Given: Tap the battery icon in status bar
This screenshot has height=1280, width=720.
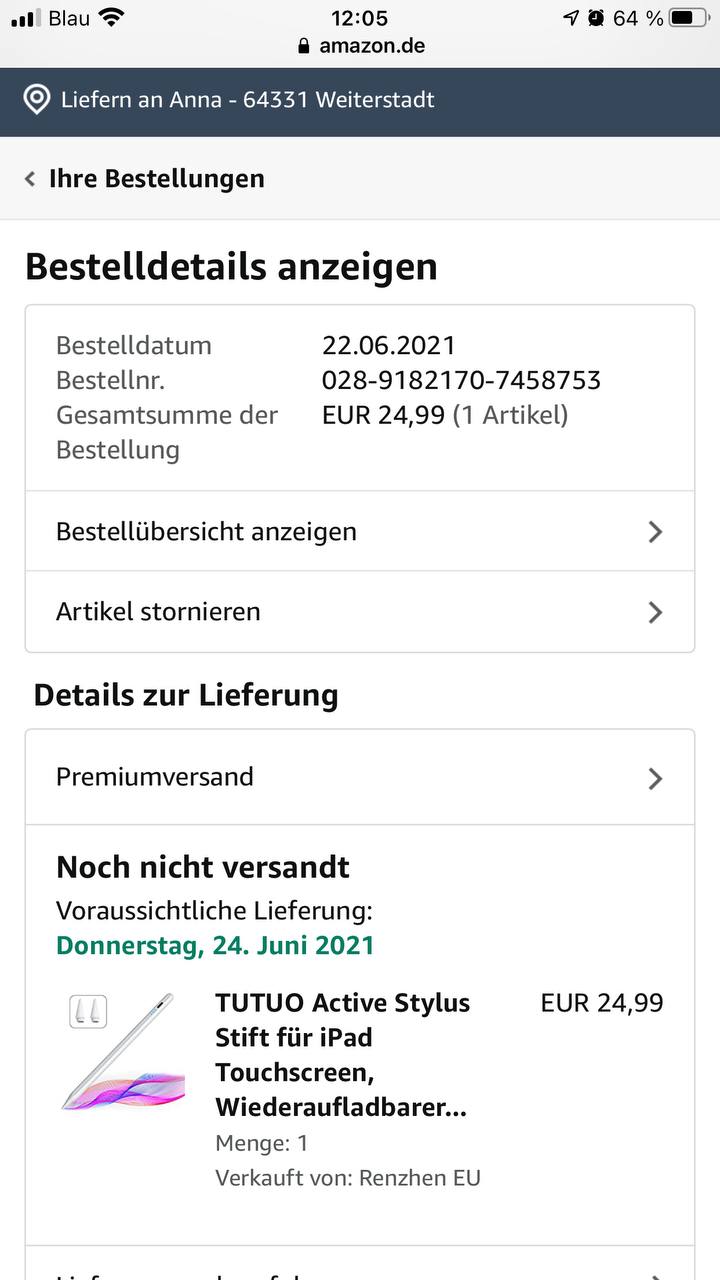Looking at the screenshot, I should (x=689, y=17).
